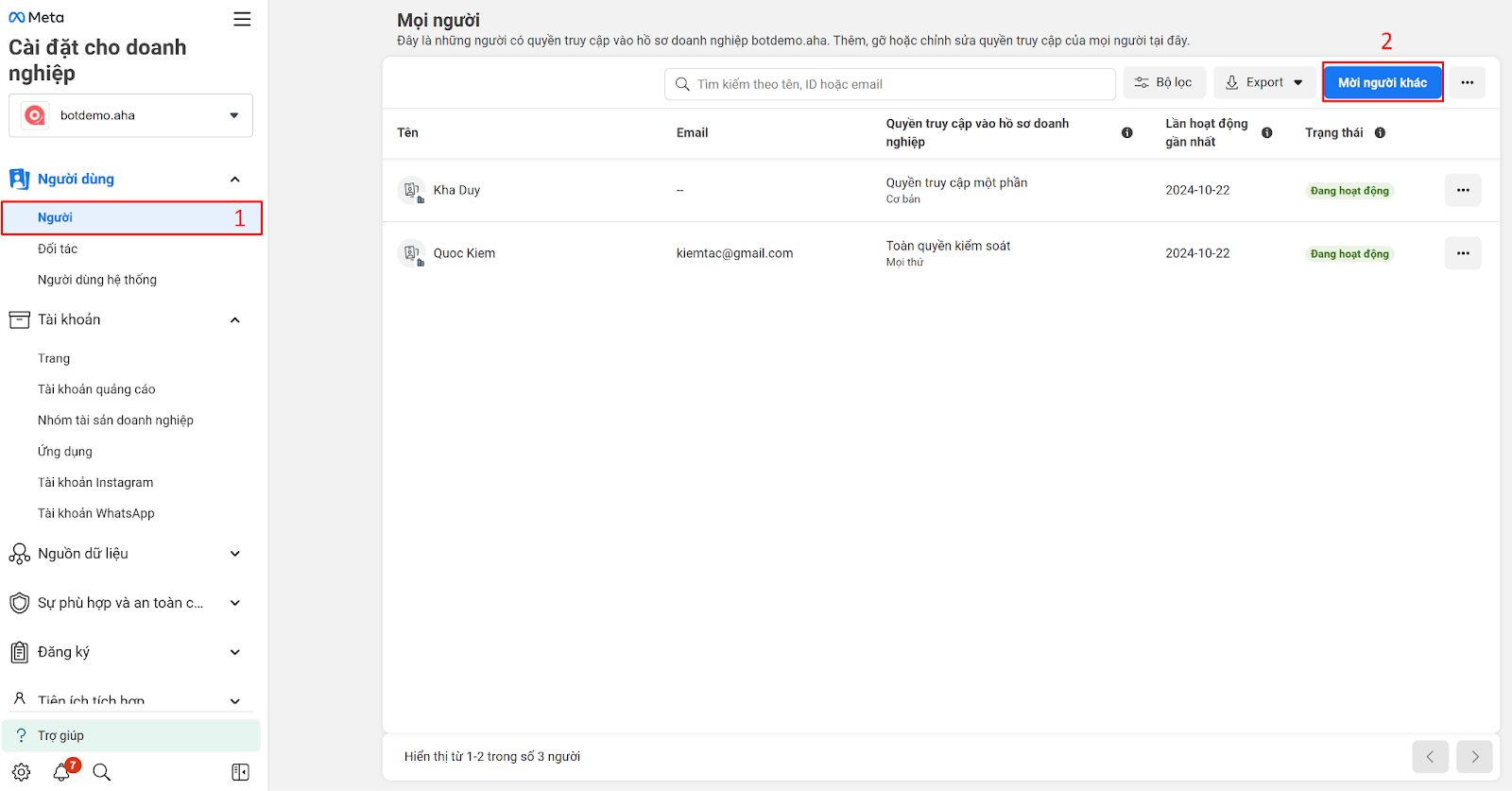Open Quoc Kiem's user row
1512x791 pixels.
click(x=940, y=253)
